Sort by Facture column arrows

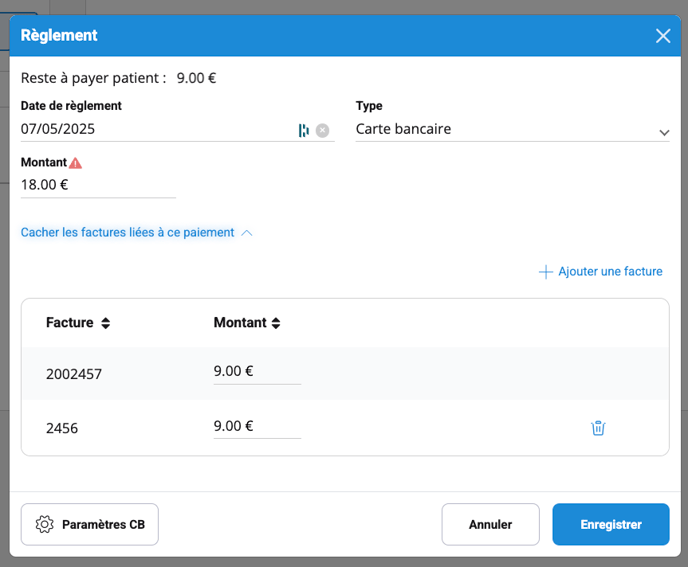click(106, 323)
